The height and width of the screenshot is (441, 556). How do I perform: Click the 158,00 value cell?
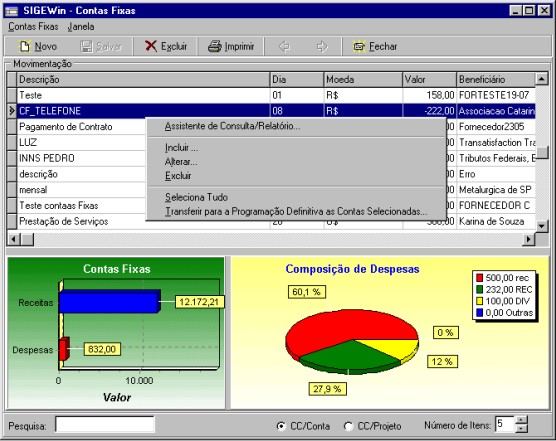coord(429,95)
